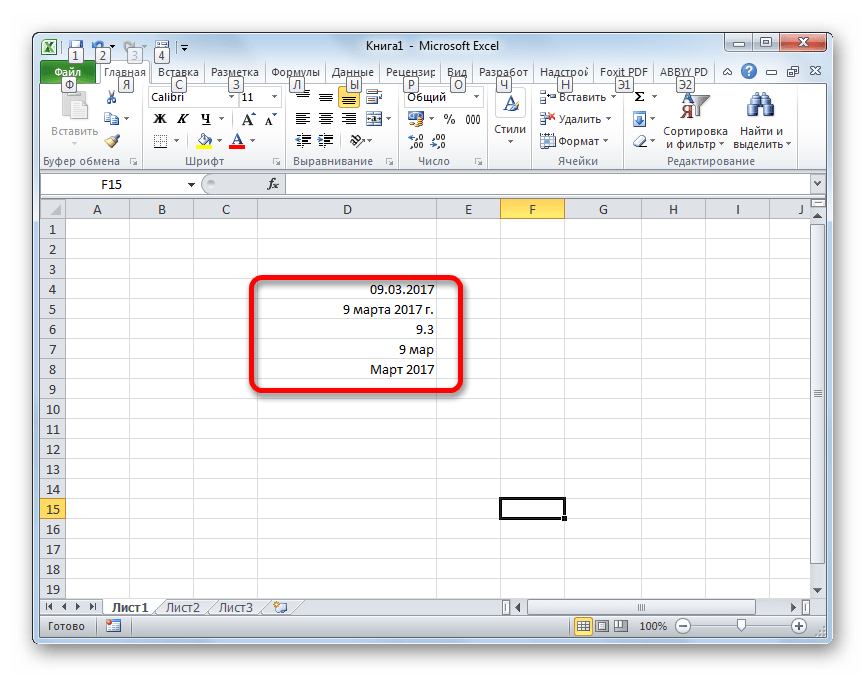866x677 pixels.
Task: Open the font color dropdown arrow
Action: (x=252, y=141)
